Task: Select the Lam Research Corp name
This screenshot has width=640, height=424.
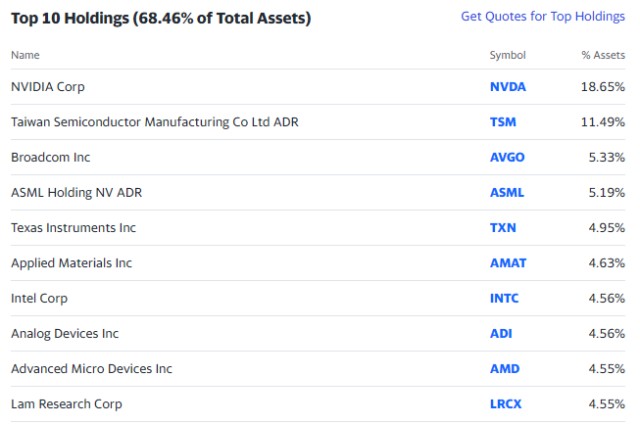Action: pos(66,404)
